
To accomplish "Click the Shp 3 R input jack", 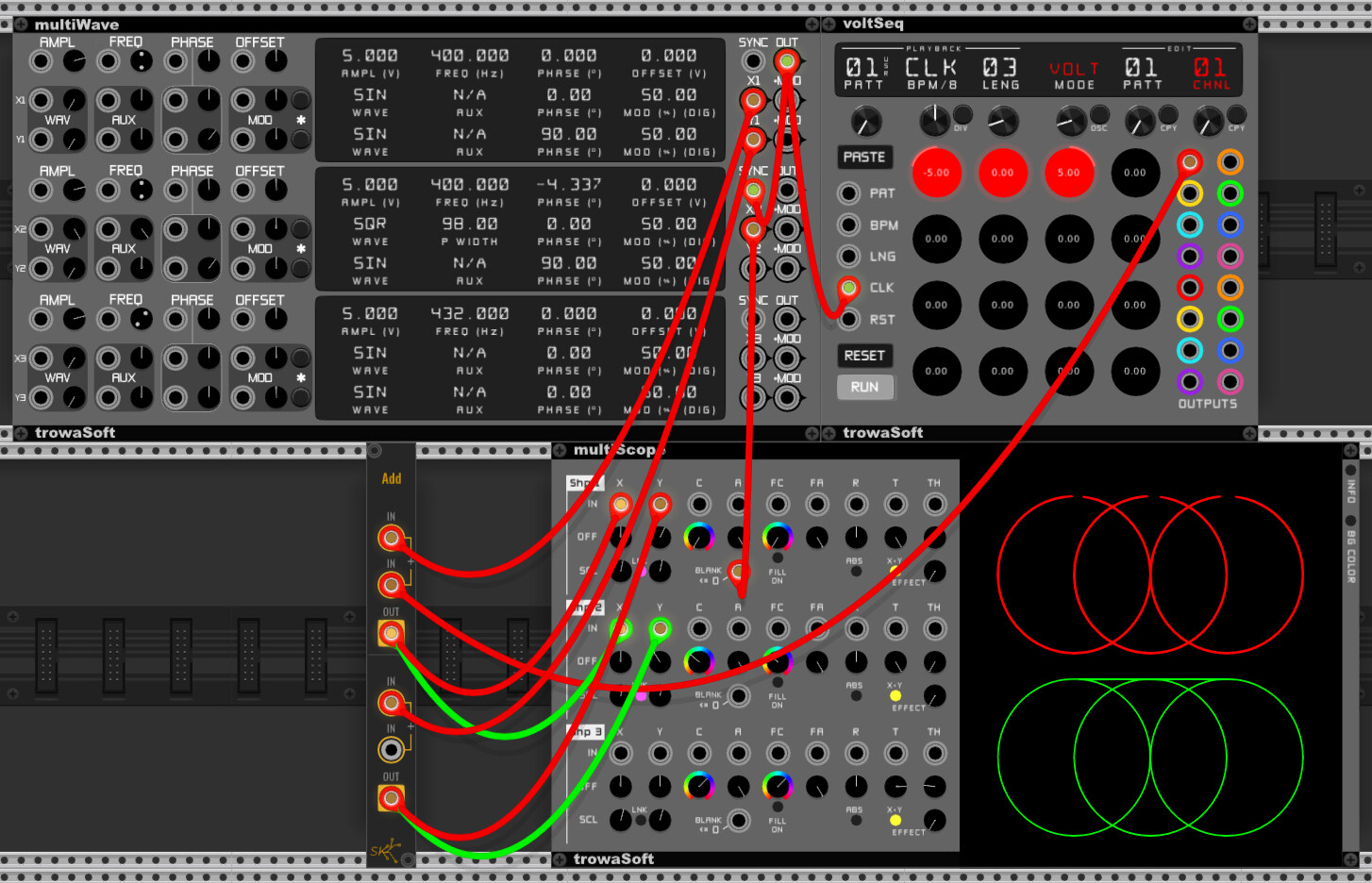I will 856,753.
